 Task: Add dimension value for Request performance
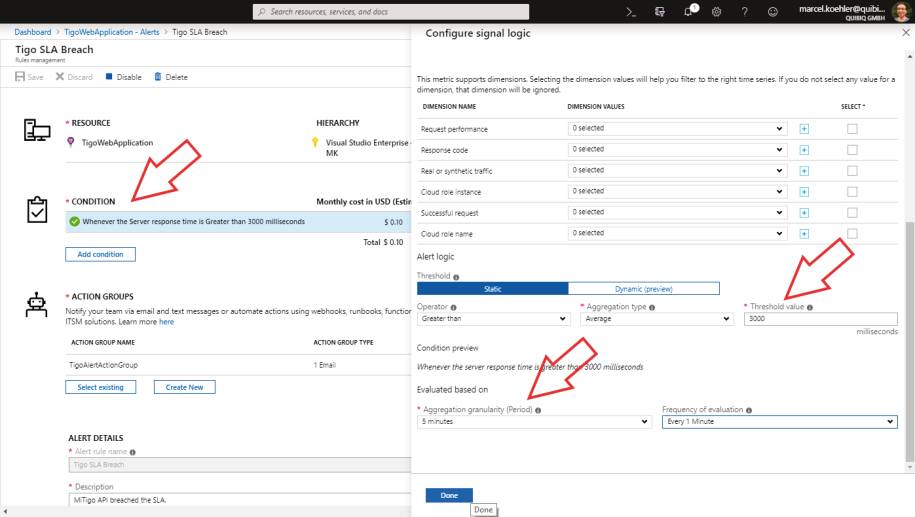pos(804,129)
